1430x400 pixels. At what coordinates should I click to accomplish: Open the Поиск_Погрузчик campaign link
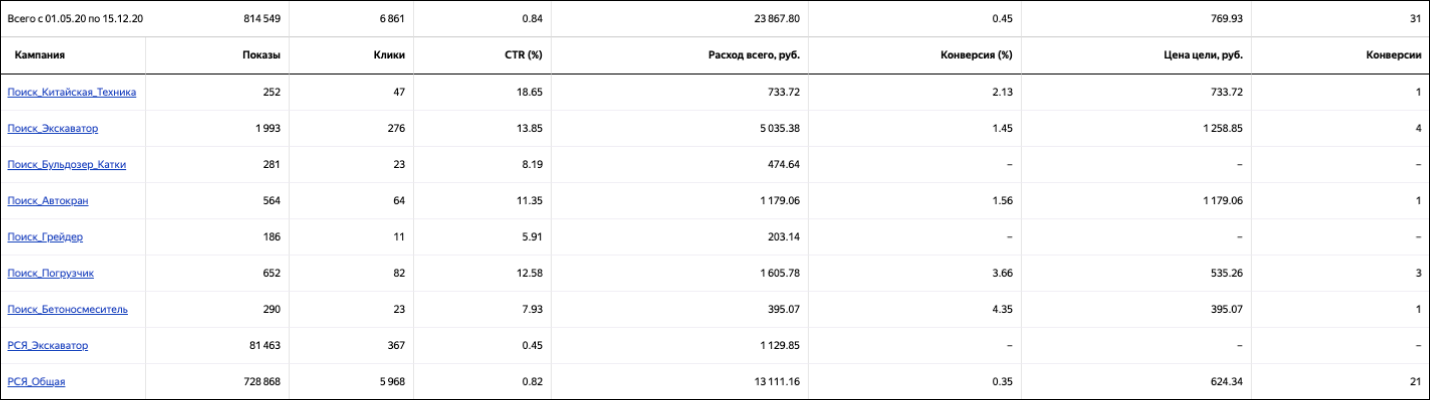coord(50,273)
